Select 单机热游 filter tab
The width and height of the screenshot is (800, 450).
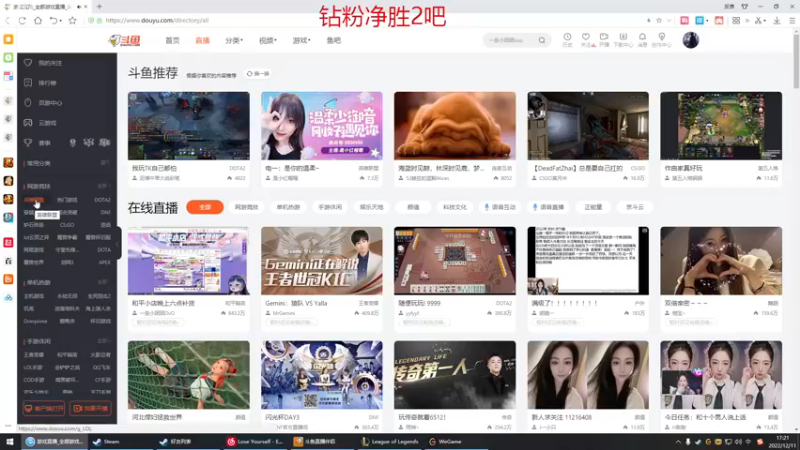pyautogui.click(x=288, y=207)
